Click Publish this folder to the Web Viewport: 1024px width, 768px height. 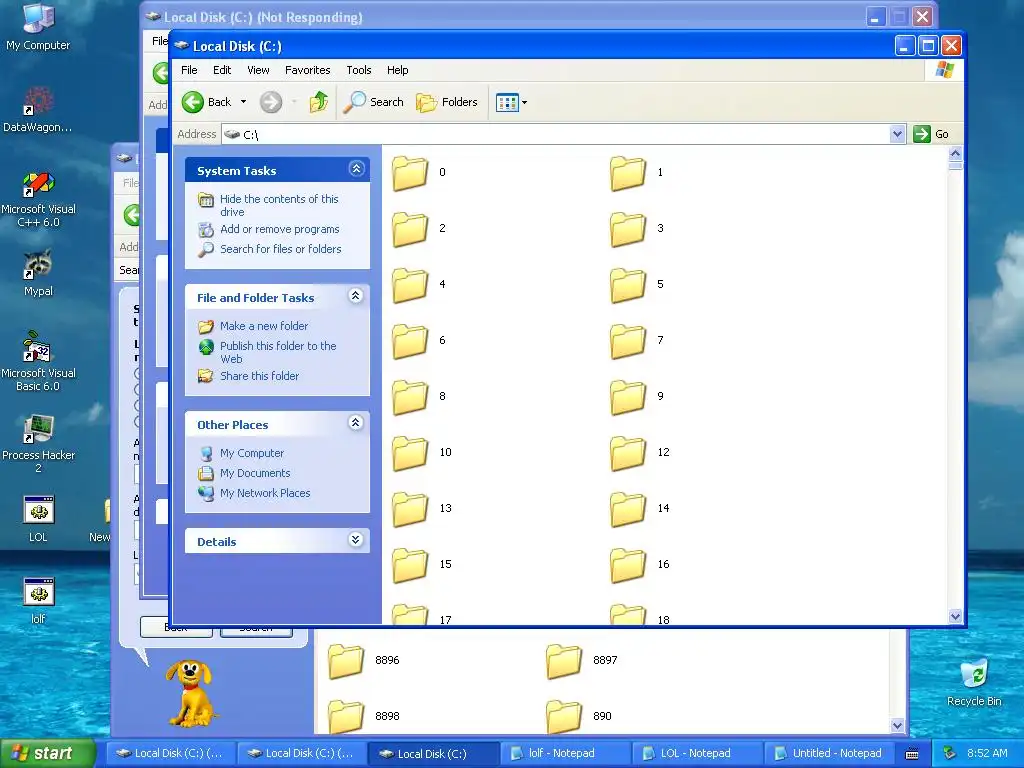278,352
